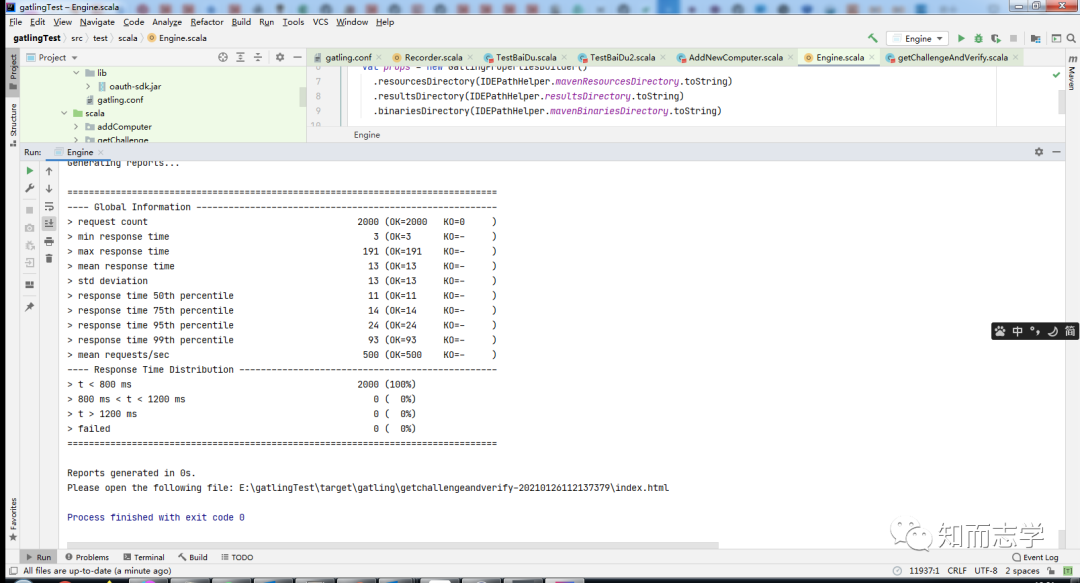Run Engine with the green toolbar play button
Viewport: 1080px width, 583px height.
click(962, 39)
